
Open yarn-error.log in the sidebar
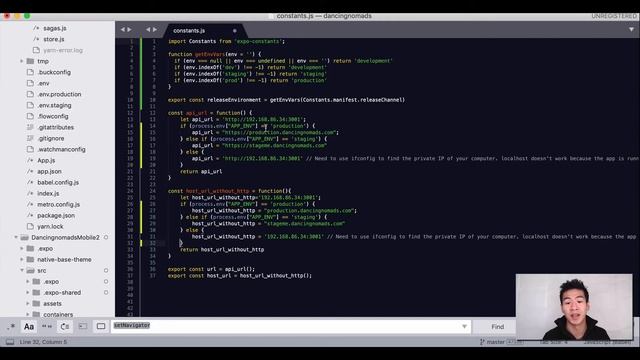pos(63,50)
